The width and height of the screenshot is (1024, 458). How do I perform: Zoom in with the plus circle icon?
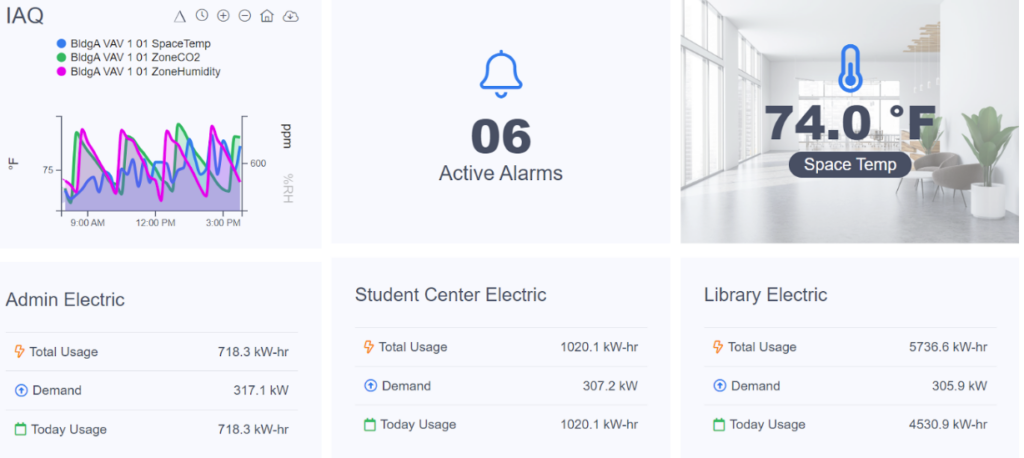223,16
